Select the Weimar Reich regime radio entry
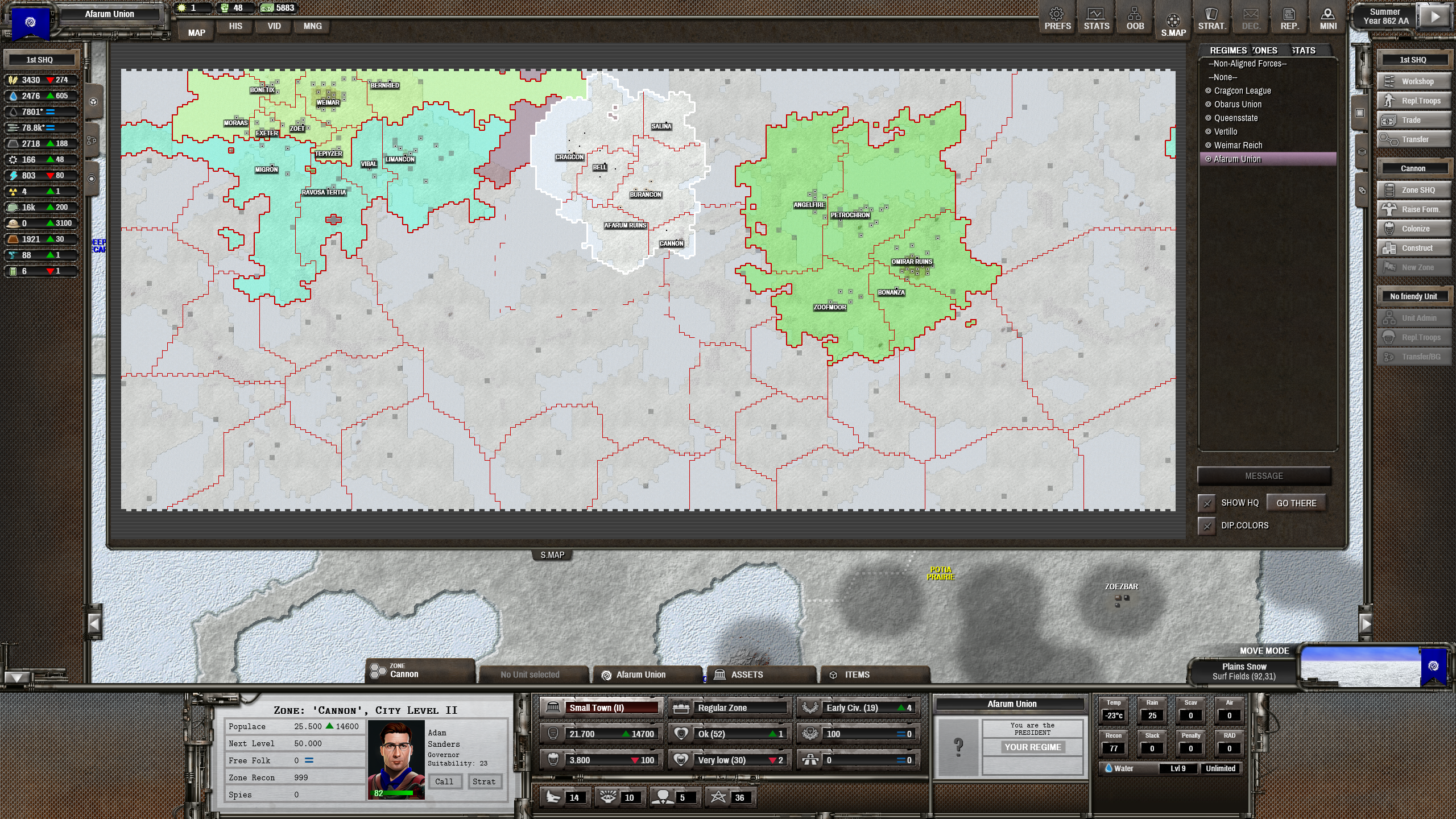The image size is (1456, 819). 1238,146
